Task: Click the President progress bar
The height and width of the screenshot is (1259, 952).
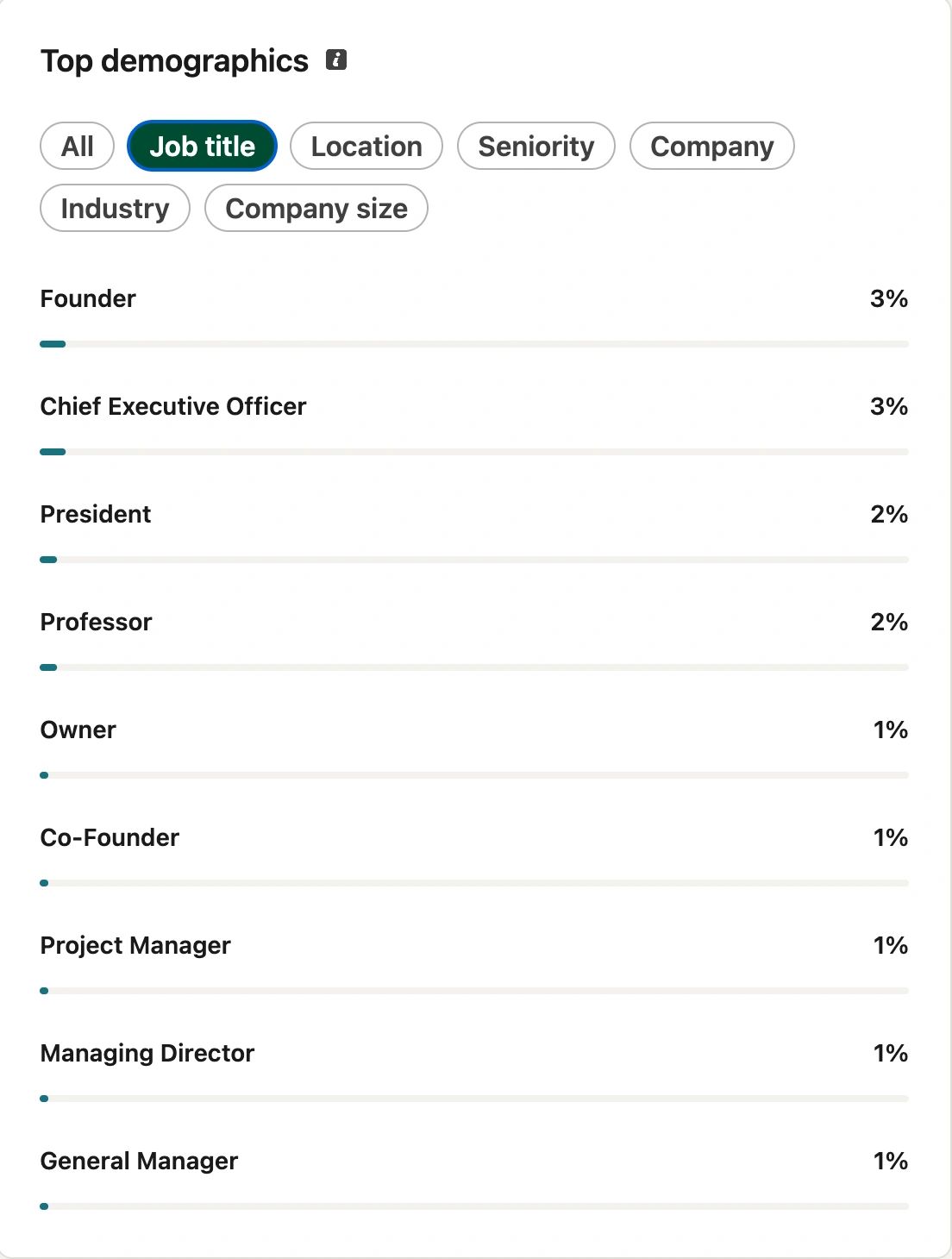Action: tap(474, 560)
